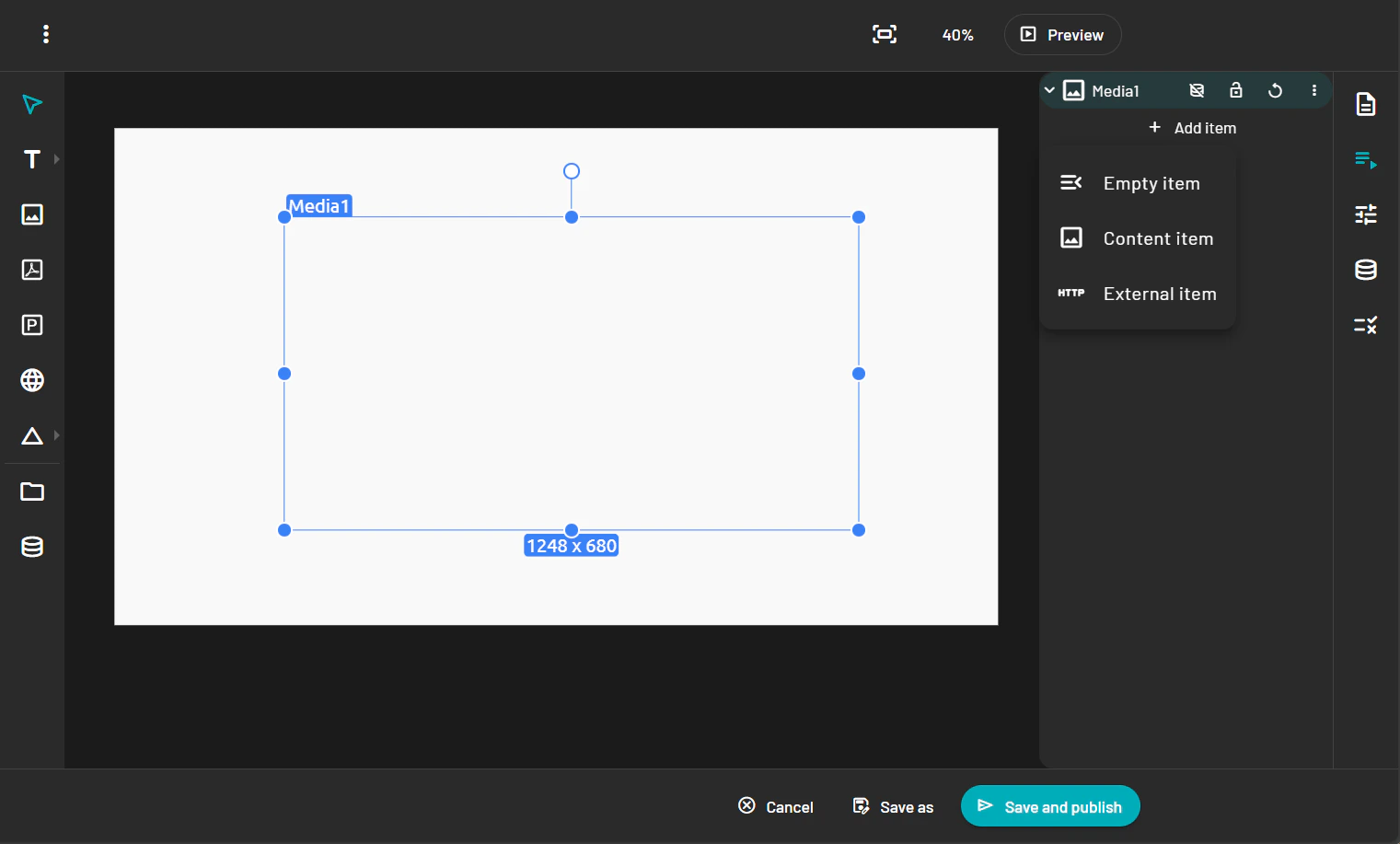Screen dimensions: 1400x844
Task: Click the Preview button
Action: tap(1062, 35)
